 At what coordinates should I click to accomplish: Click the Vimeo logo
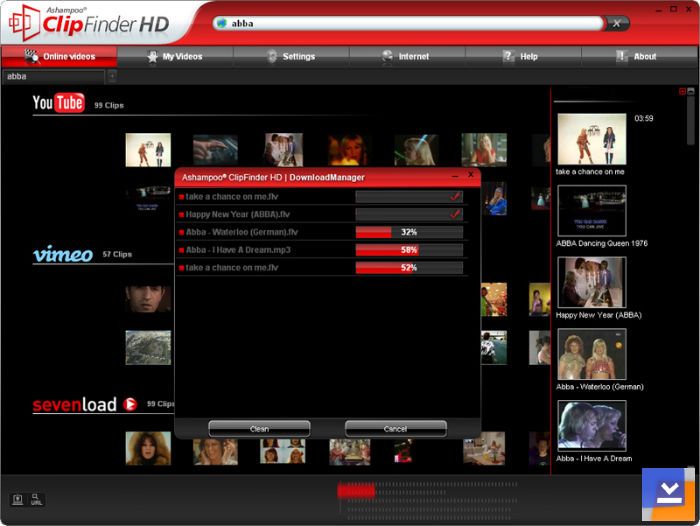[63, 254]
